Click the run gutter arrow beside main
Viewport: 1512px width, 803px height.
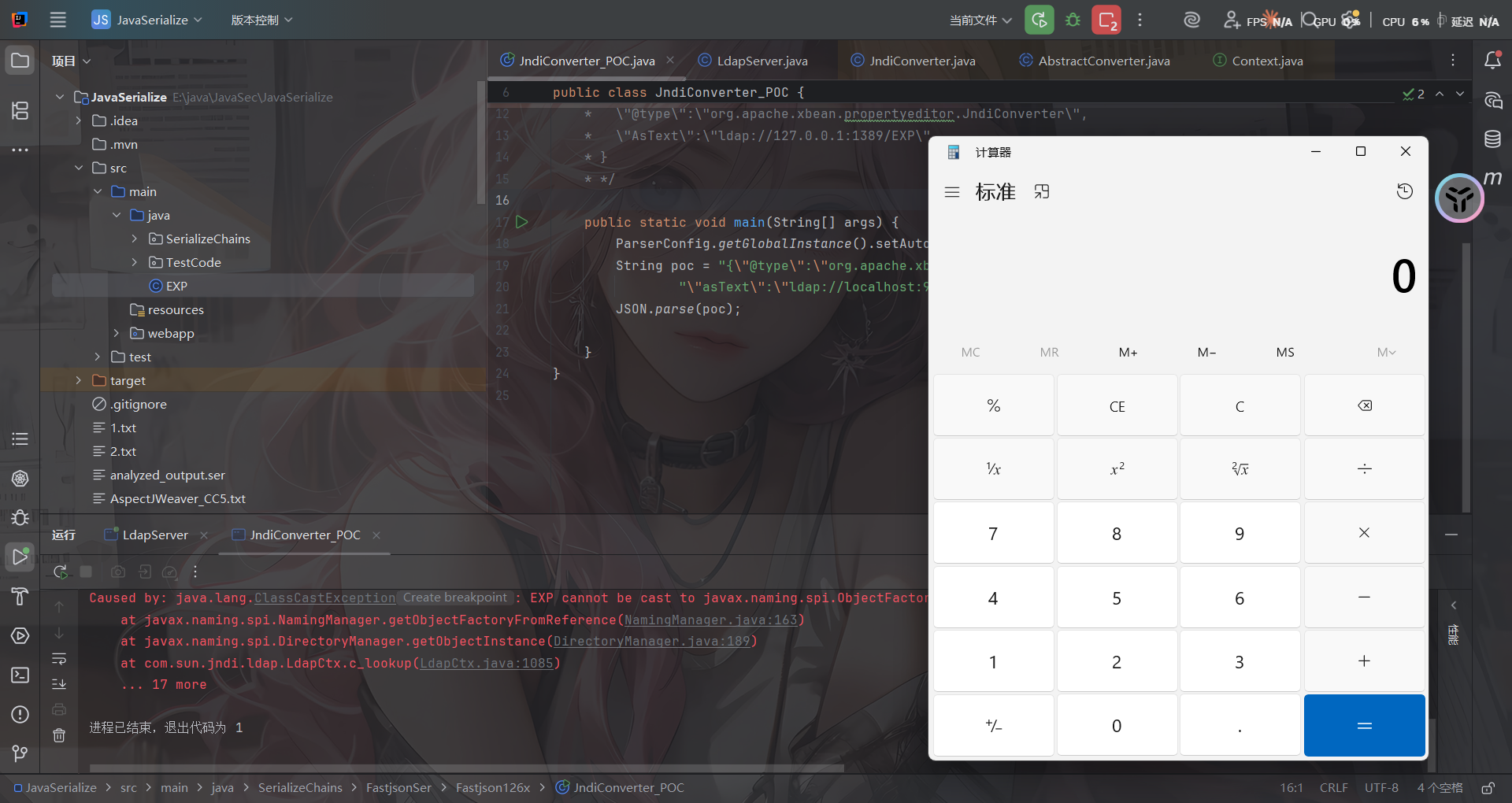[521, 222]
